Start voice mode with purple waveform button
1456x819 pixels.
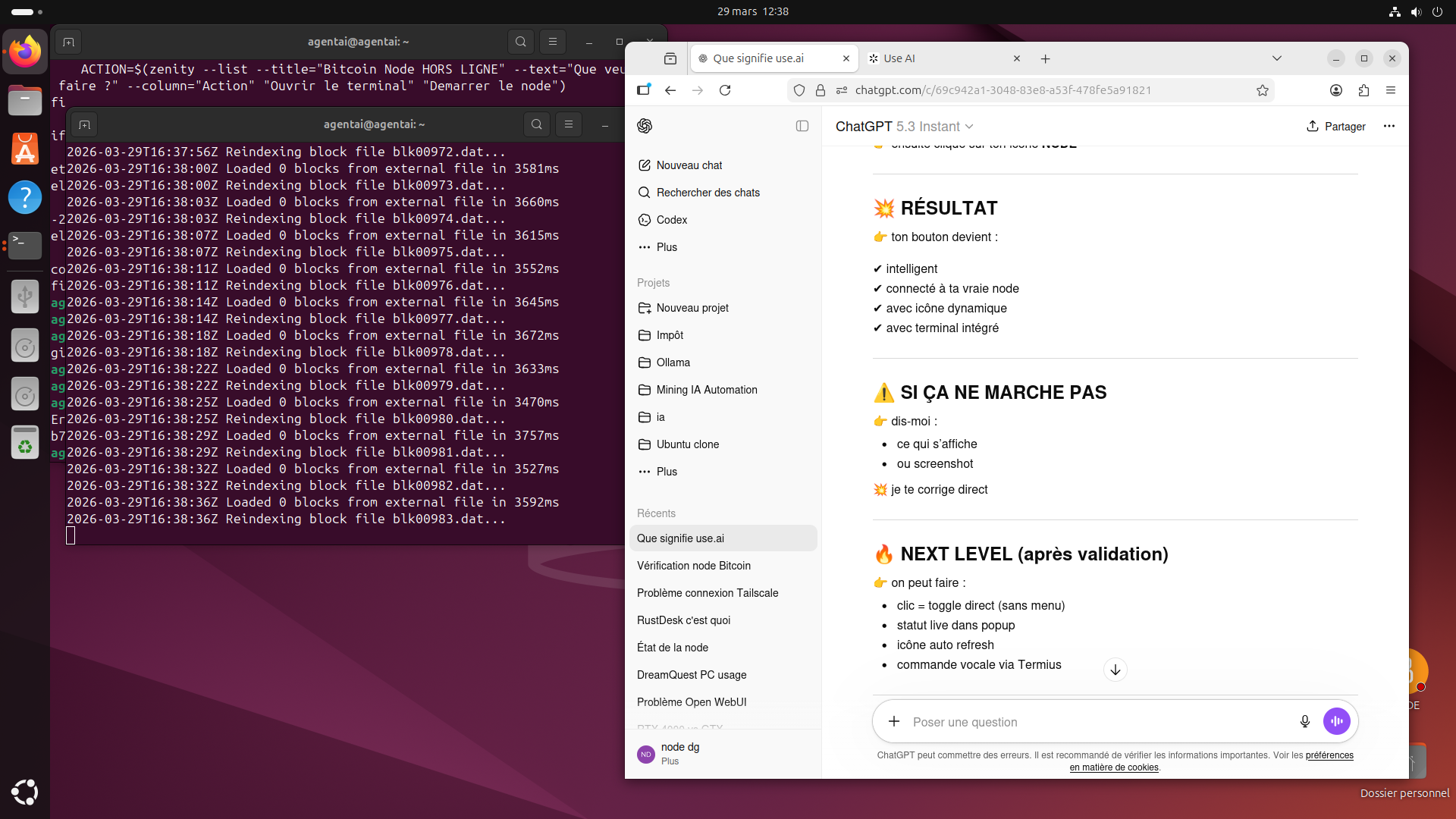[x=1336, y=721]
